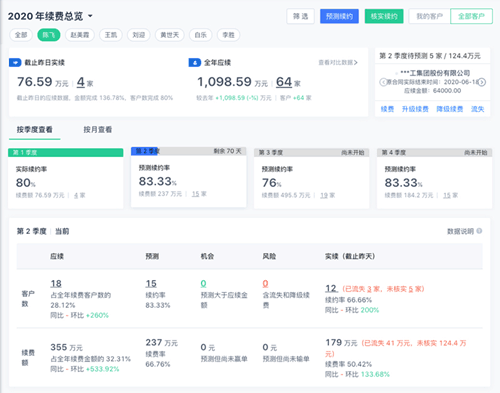Select the 第 3 季度 card
The image size is (500, 393).
coord(311,179)
